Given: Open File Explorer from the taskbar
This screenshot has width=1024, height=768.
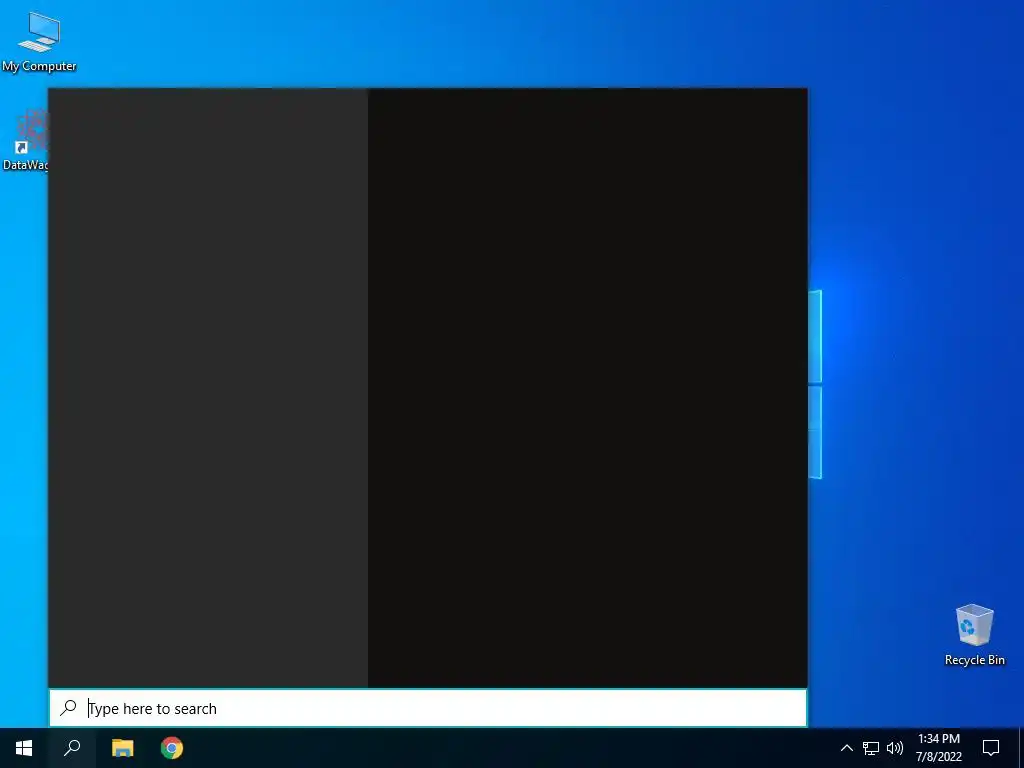Looking at the screenshot, I should (122, 748).
